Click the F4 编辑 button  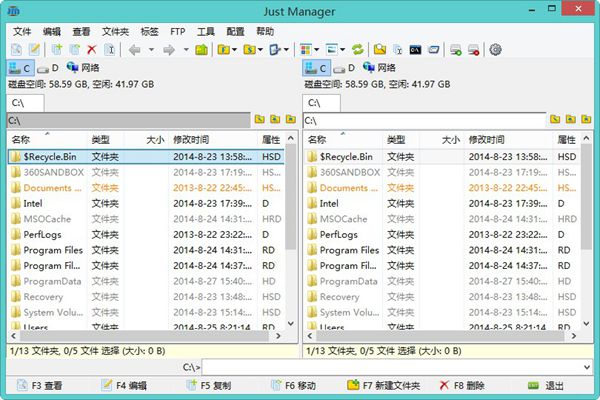[124, 385]
